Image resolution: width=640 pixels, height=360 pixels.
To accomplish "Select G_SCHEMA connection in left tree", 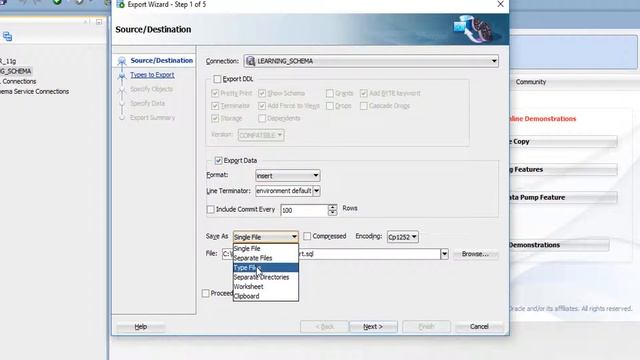I will tap(16, 71).
